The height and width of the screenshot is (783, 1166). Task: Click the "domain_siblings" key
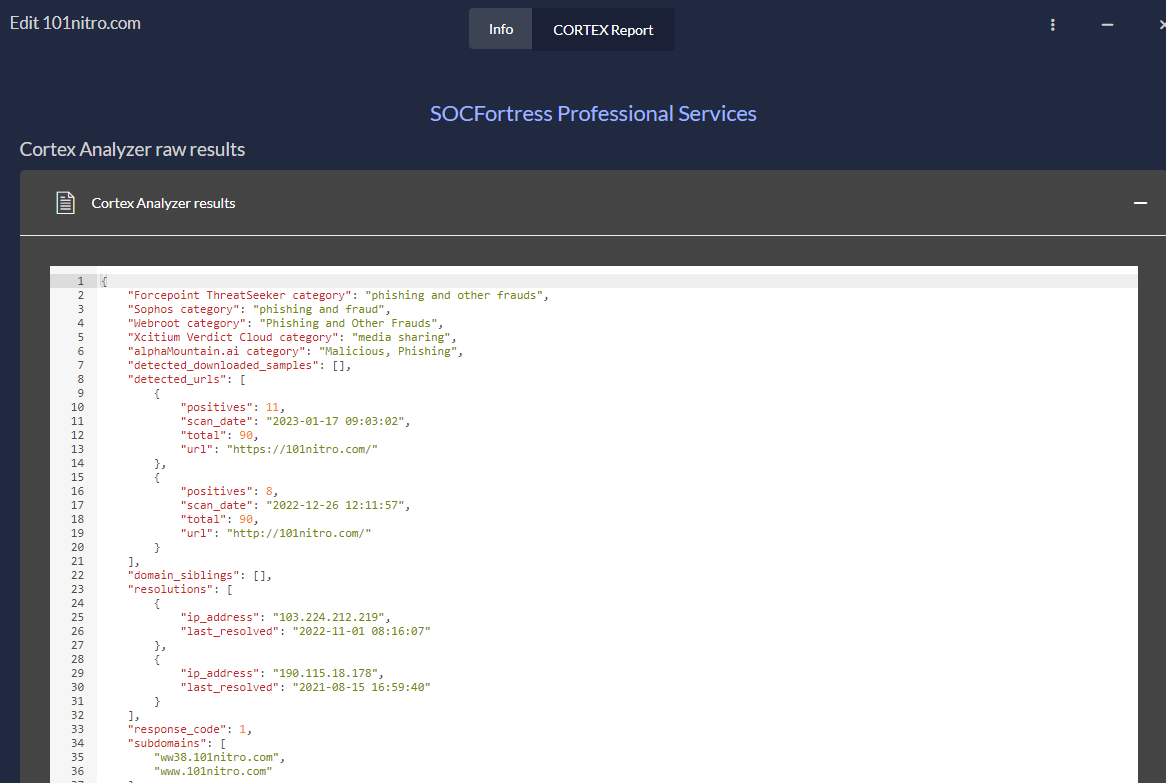tap(184, 576)
